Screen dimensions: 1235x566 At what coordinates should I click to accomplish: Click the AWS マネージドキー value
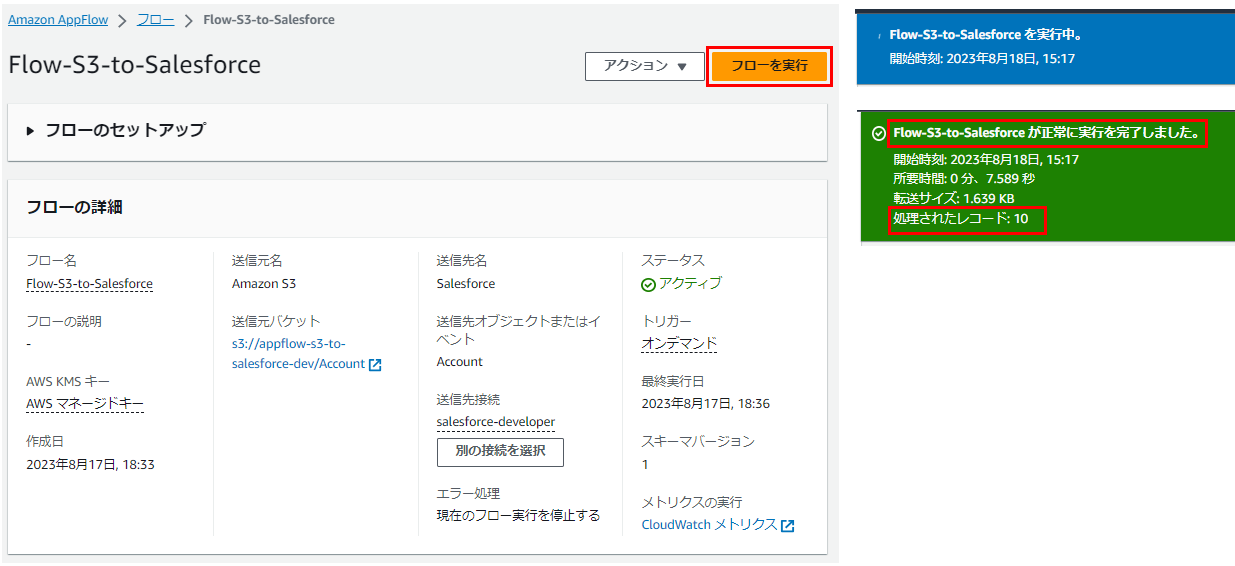[85, 403]
